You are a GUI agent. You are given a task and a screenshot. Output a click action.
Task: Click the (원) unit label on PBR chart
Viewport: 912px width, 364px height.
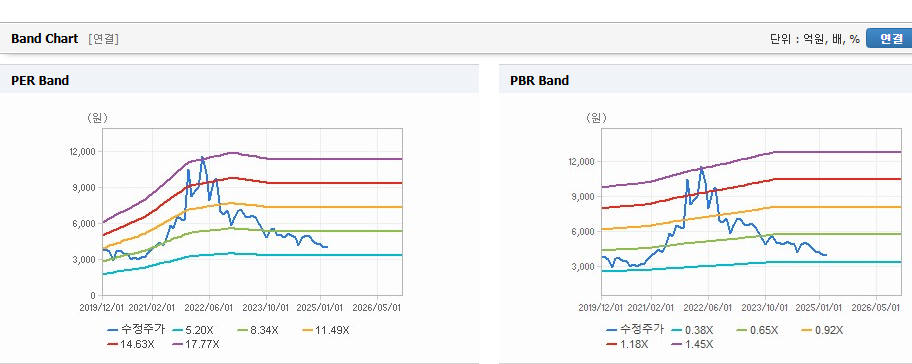[x=596, y=118]
